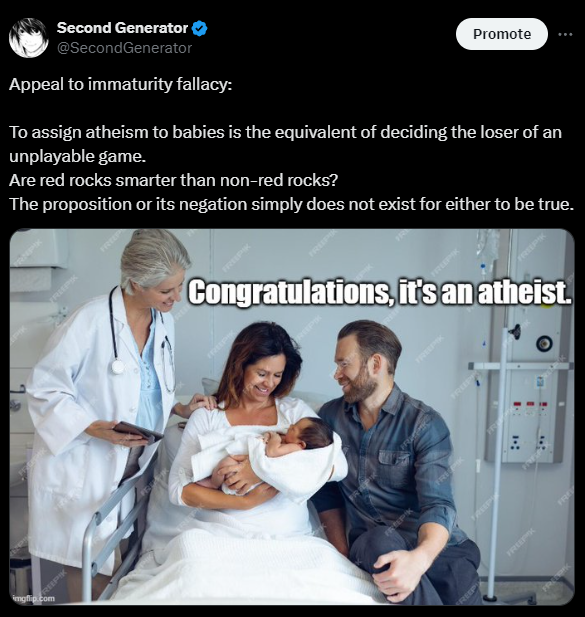Click the Promote button

[x=502, y=34]
